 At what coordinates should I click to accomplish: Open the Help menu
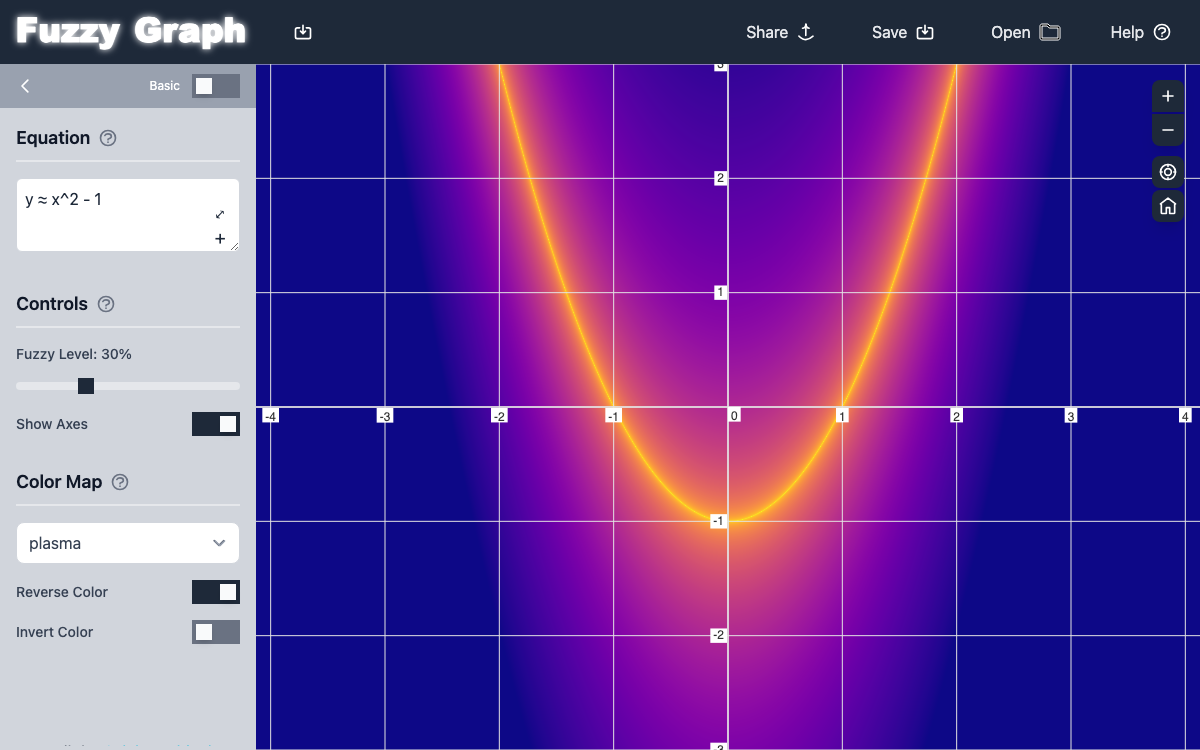tap(1140, 32)
